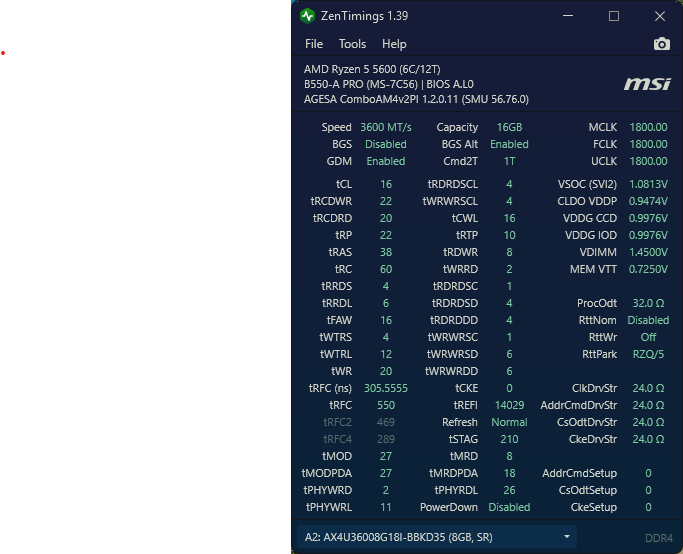
Task: Click the ClkDrvStr 24.0 Ω value
Action: (x=648, y=388)
